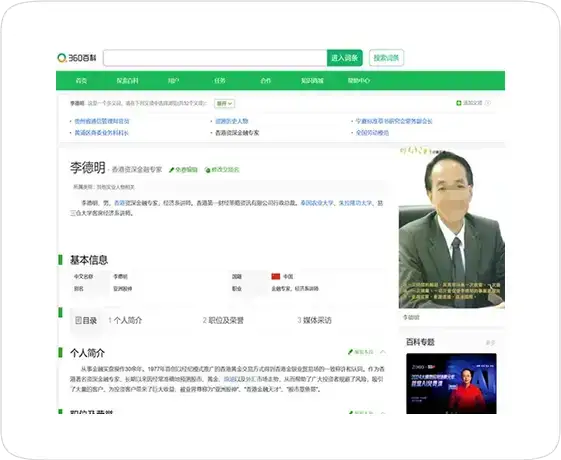Image resolution: width=561 pixels, height=460 pixels.
Task: Focus the encyclopedia search input field
Action: tap(215, 58)
